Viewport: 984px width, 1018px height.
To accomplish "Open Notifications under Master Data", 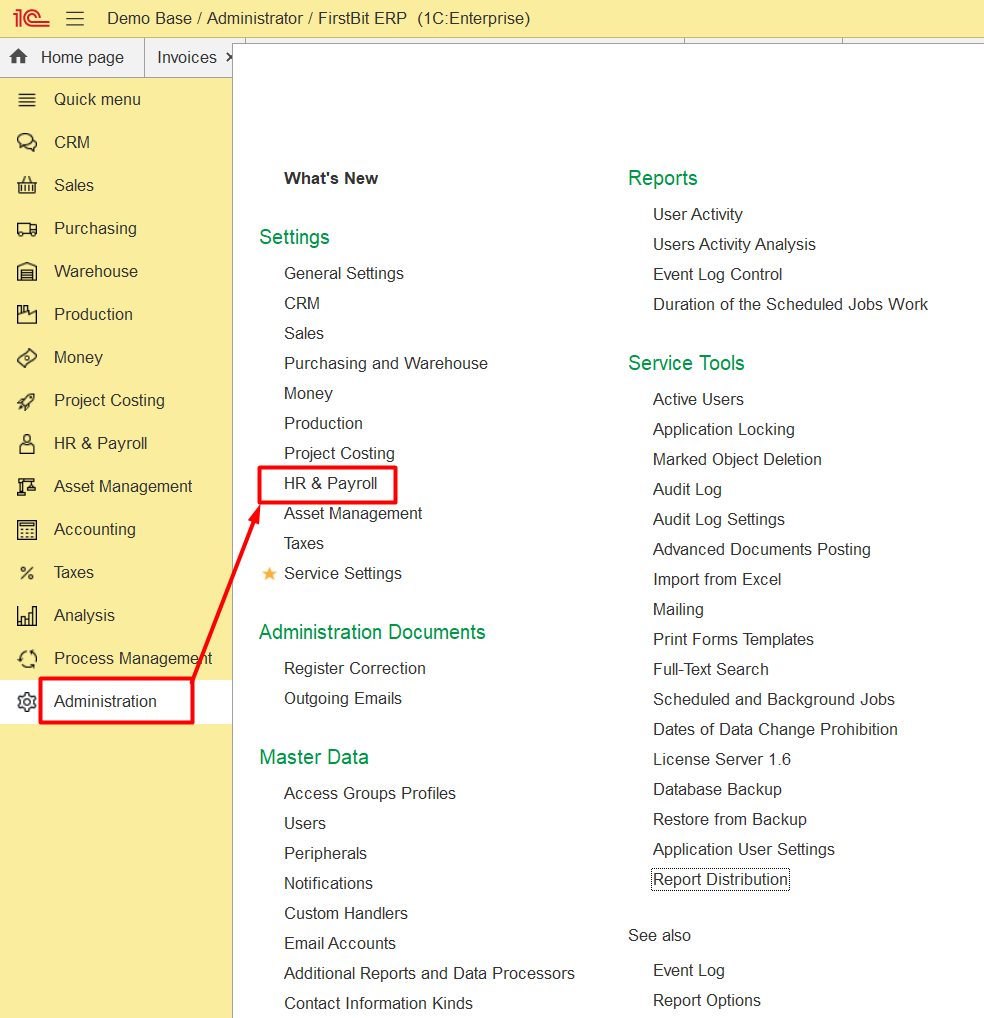I will (x=328, y=883).
